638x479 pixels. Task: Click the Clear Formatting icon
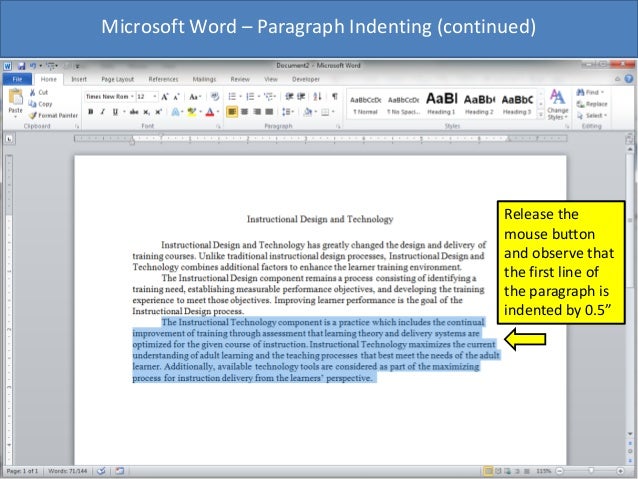[x=215, y=96]
